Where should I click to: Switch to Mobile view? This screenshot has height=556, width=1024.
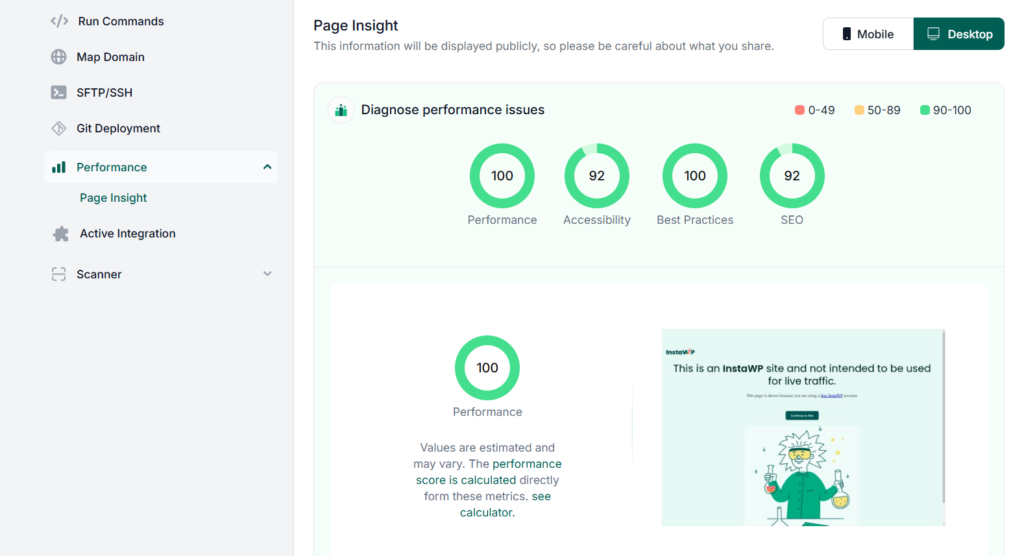pos(868,34)
